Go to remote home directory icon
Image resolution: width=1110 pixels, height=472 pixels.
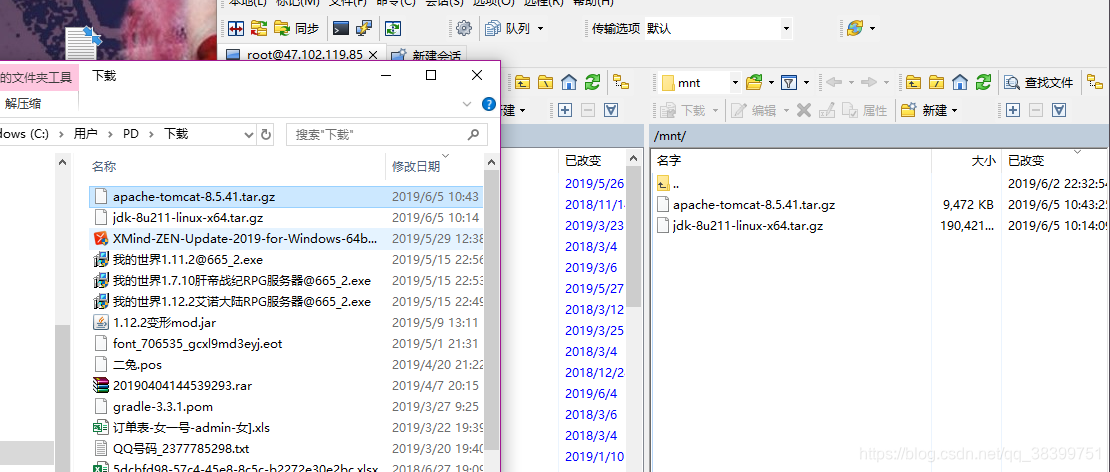click(x=959, y=83)
